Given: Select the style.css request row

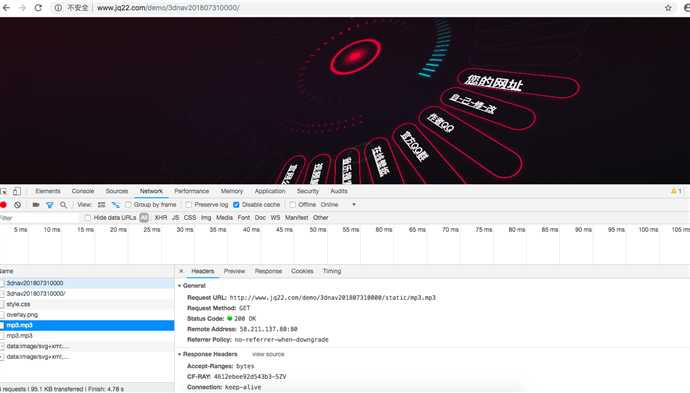Looking at the screenshot, I should [x=87, y=304].
